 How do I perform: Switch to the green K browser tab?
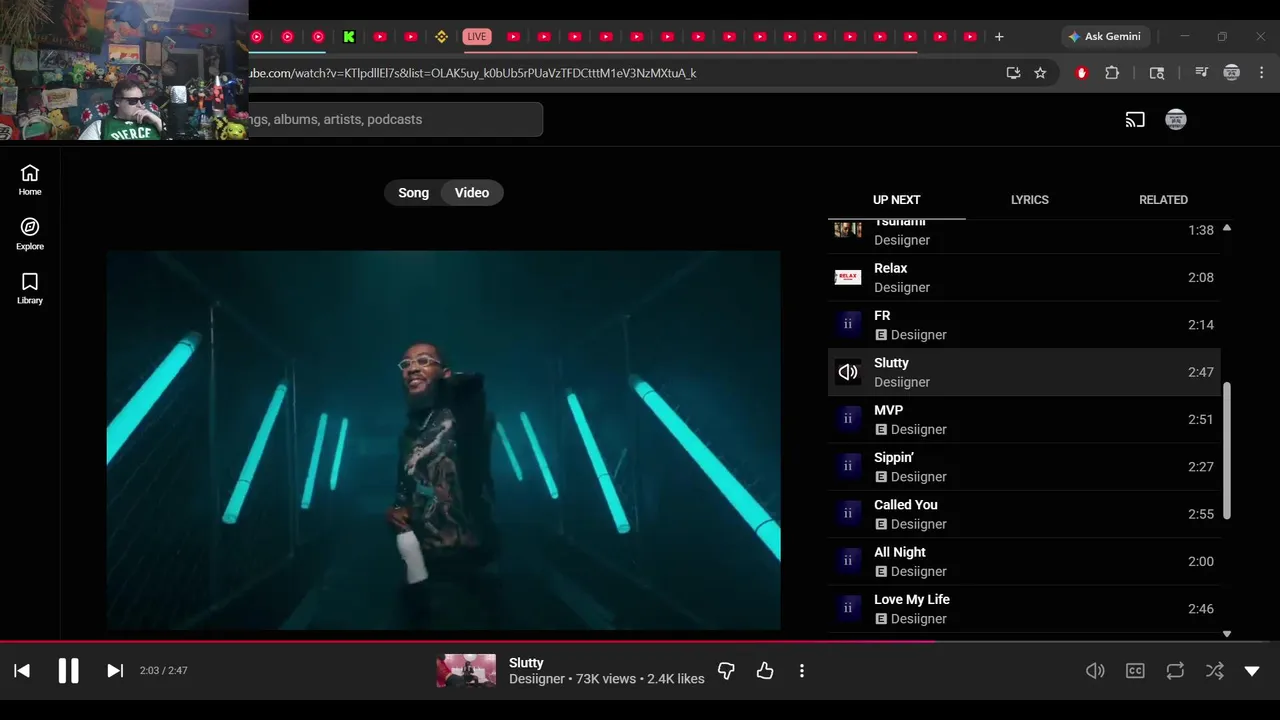click(x=349, y=37)
